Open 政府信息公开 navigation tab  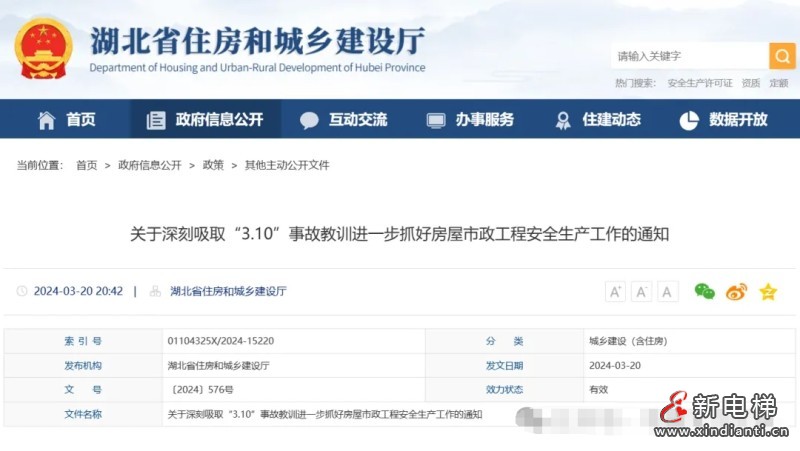click(x=206, y=119)
